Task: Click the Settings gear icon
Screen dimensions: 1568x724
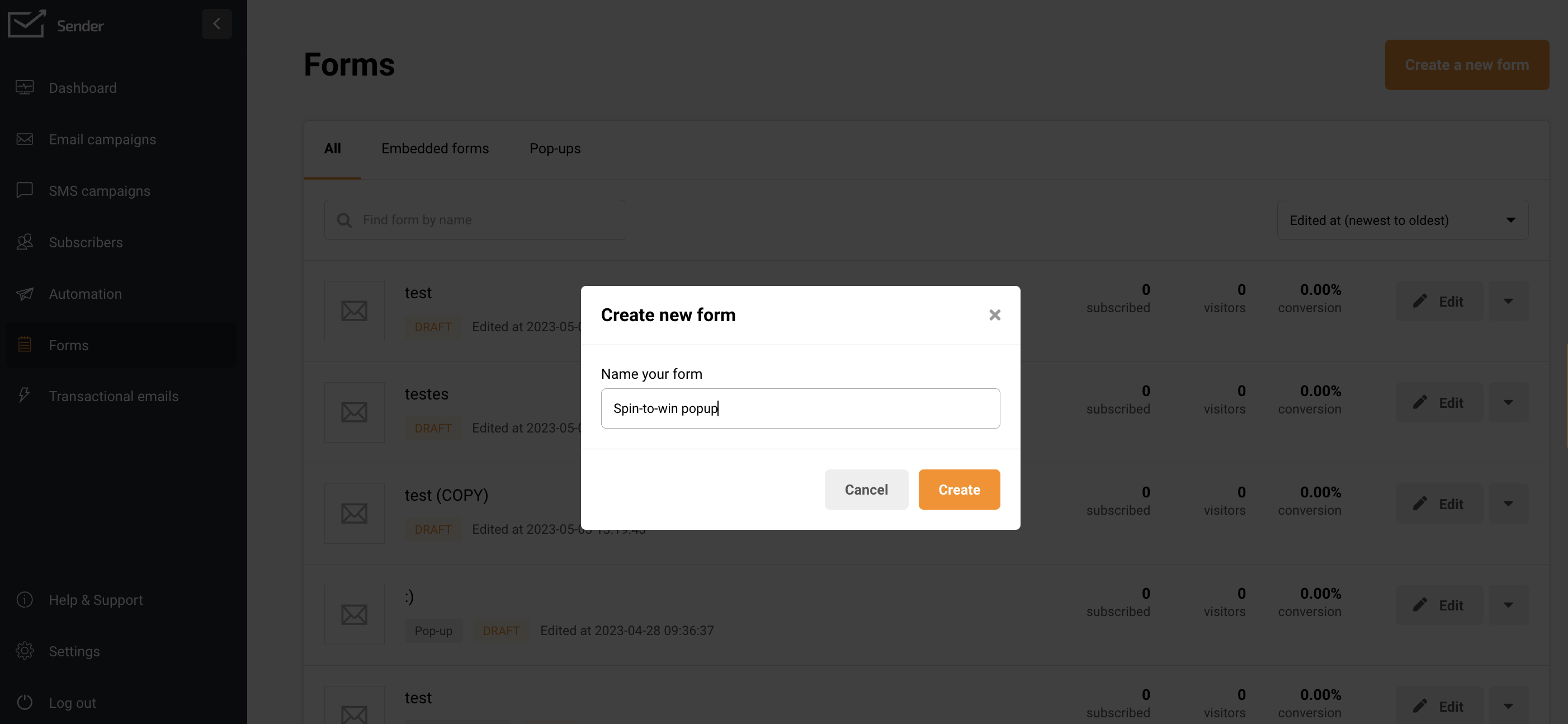Action: pyautogui.click(x=25, y=651)
